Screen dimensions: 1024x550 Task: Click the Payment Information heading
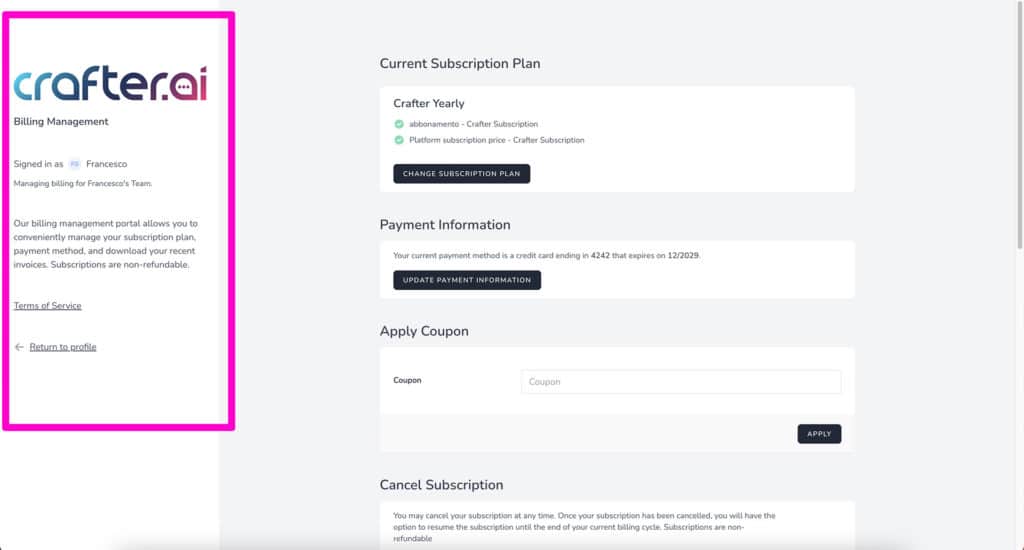pos(445,225)
